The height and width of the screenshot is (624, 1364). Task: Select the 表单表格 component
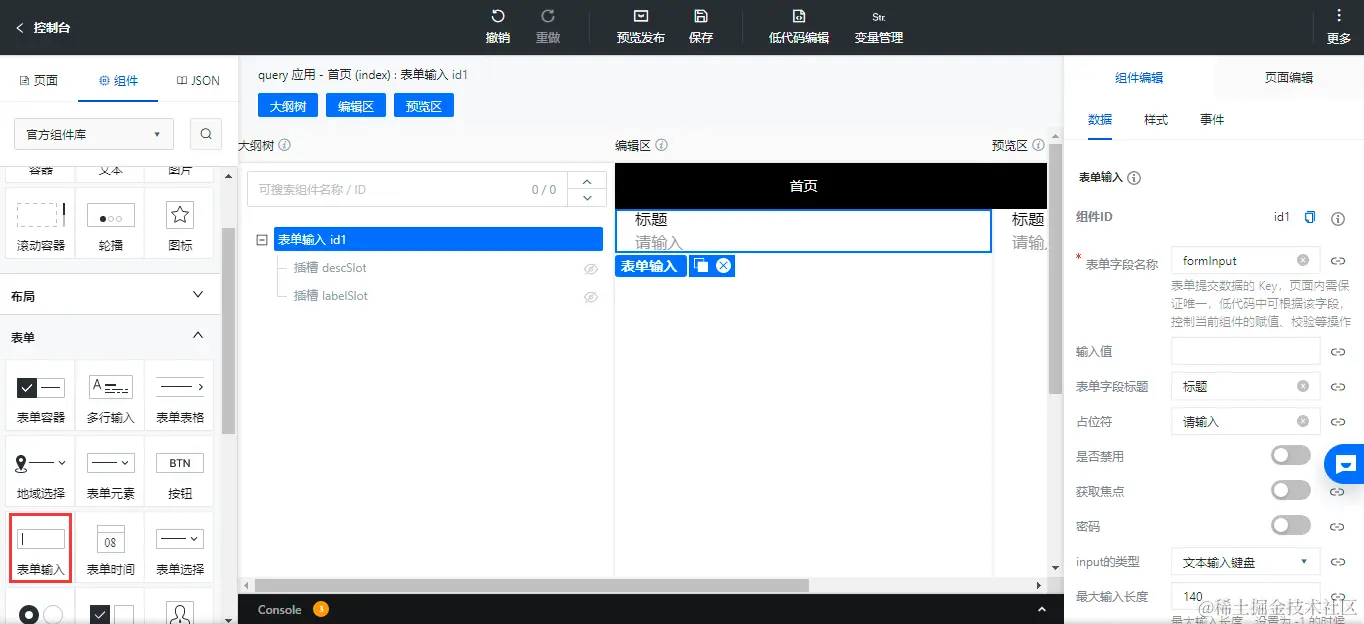point(180,396)
